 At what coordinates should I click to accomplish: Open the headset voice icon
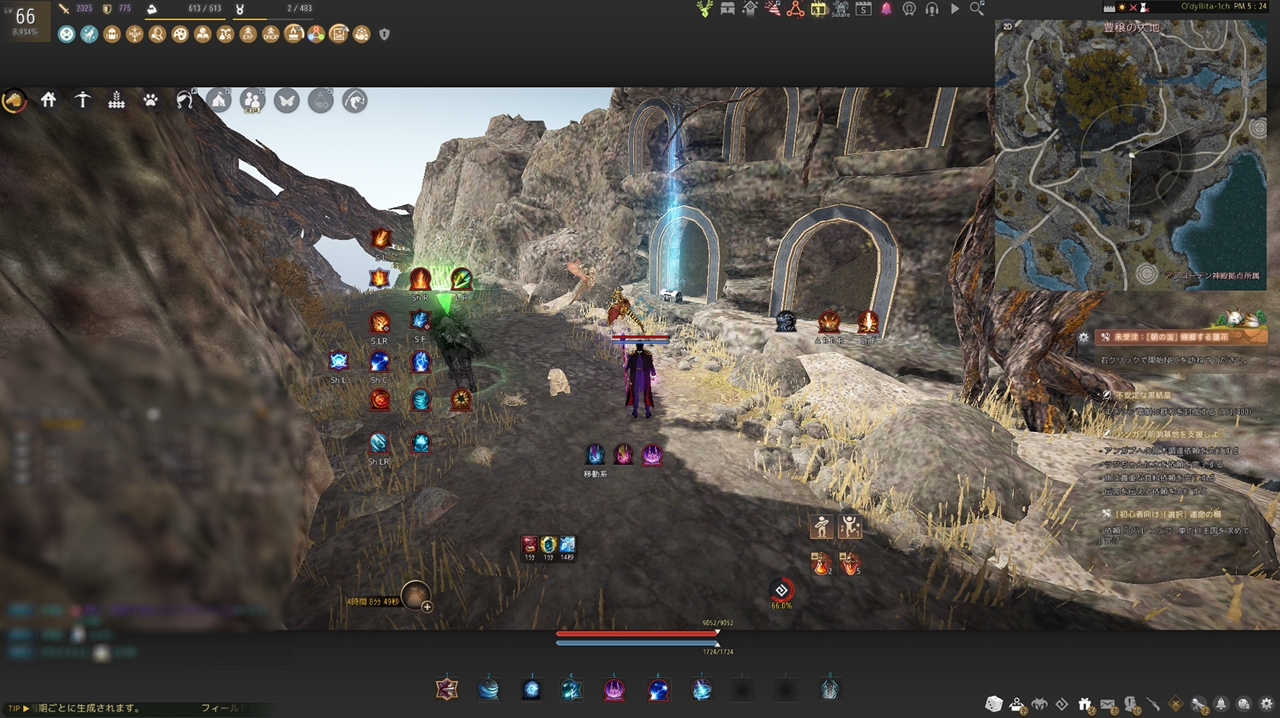(932, 9)
